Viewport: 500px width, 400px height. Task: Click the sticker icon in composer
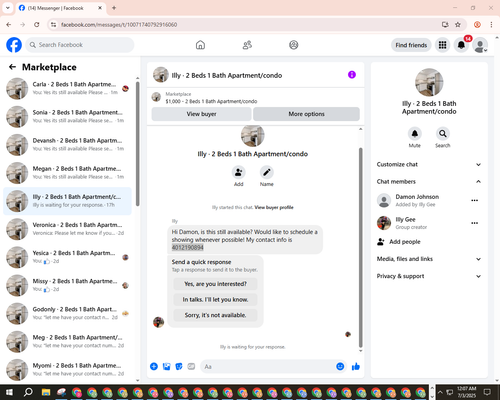pyautogui.click(x=179, y=367)
